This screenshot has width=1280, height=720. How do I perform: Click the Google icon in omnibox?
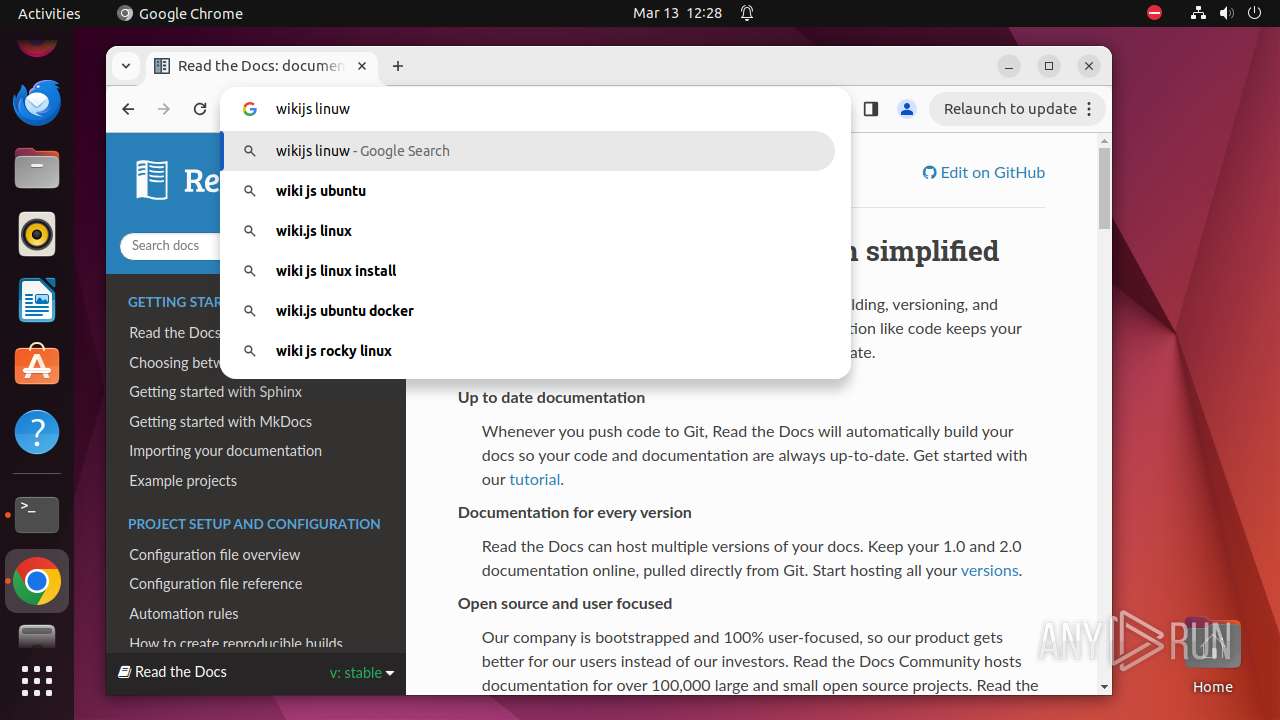click(x=250, y=109)
